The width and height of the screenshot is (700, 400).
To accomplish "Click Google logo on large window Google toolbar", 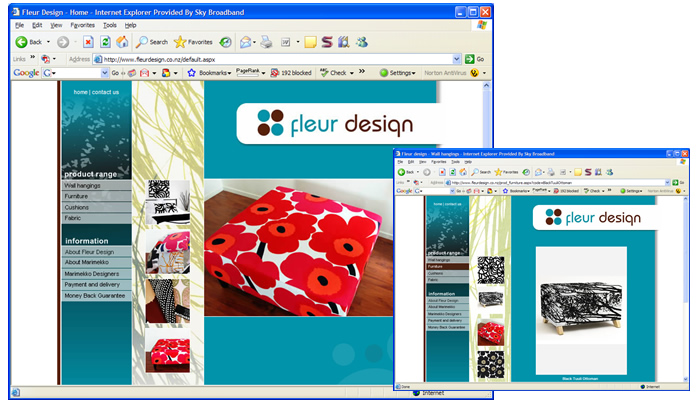I will pos(26,73).
